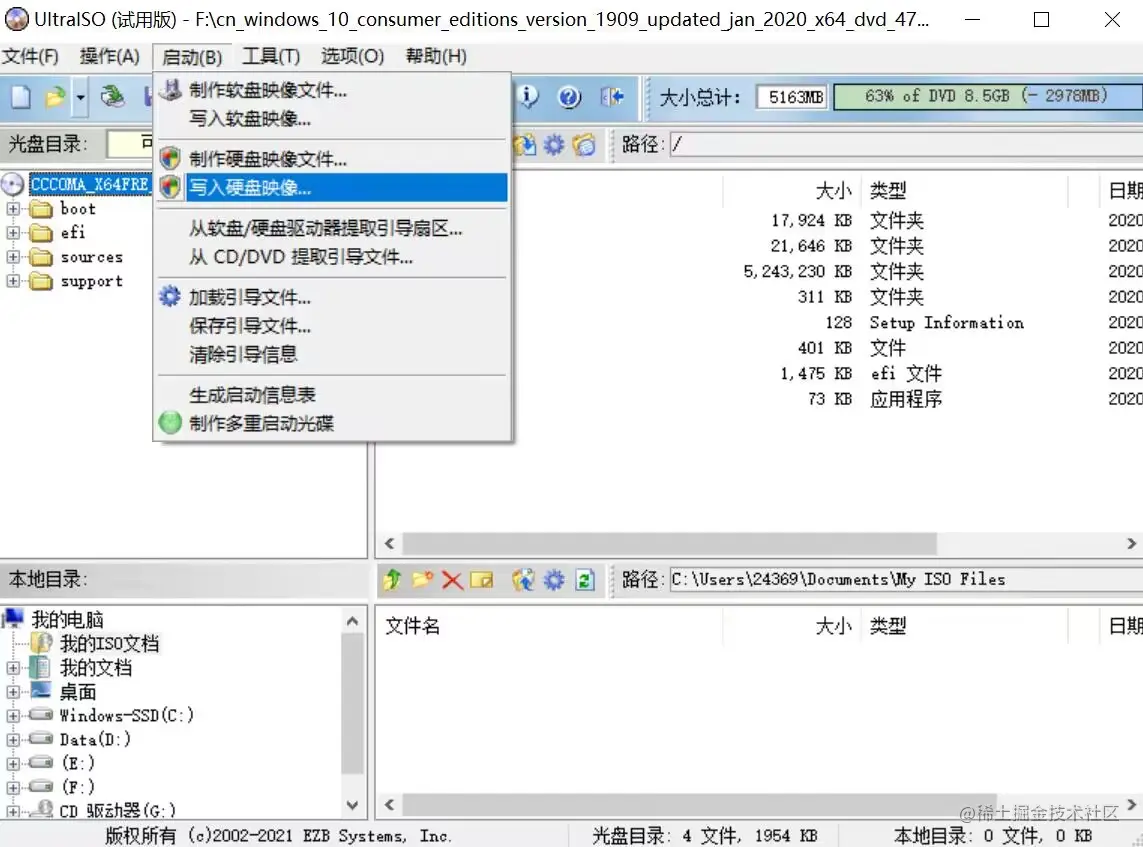The height and width of the screenshot is (847, 1143).
Task: Click the Open file folder toolbar icon
Action: tap(55, 96)
